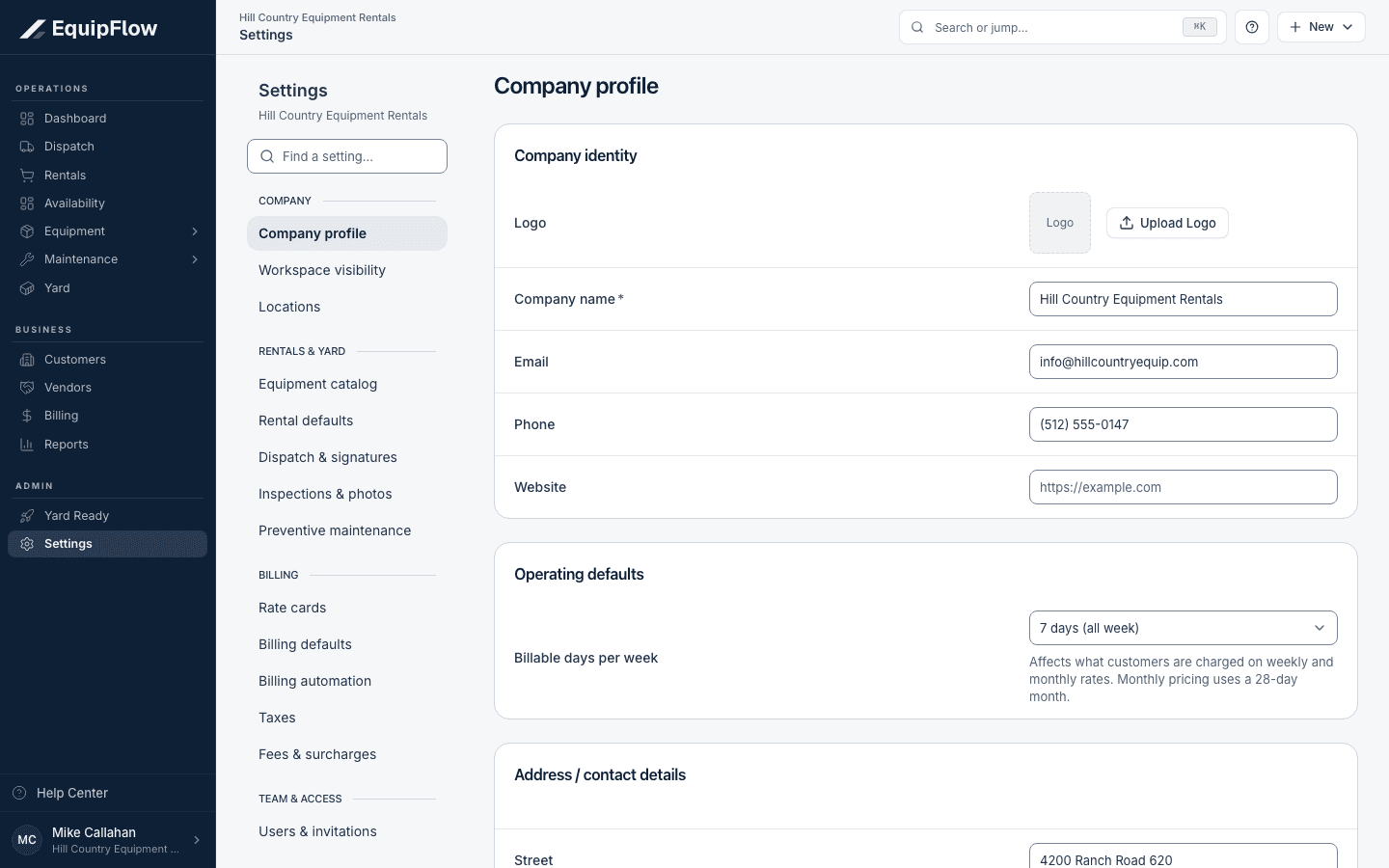Viewport: 1389px width, 868px height.
Task: Open the New dropdown button
Action: [x=1321, y=27]
